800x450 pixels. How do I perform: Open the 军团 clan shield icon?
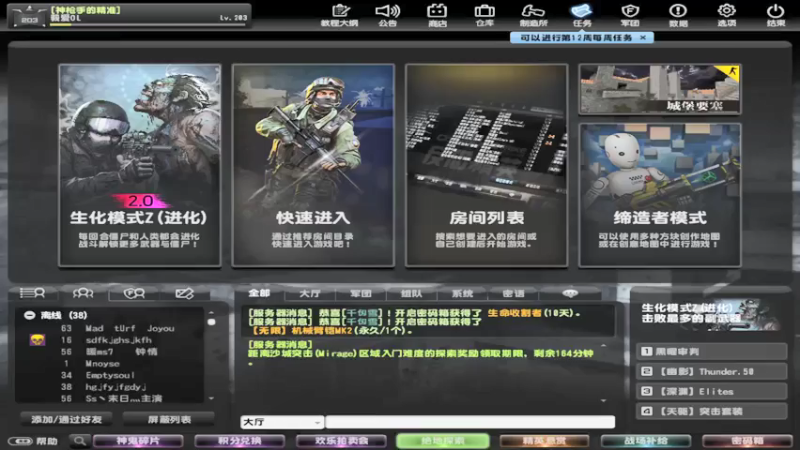point(630,15)
